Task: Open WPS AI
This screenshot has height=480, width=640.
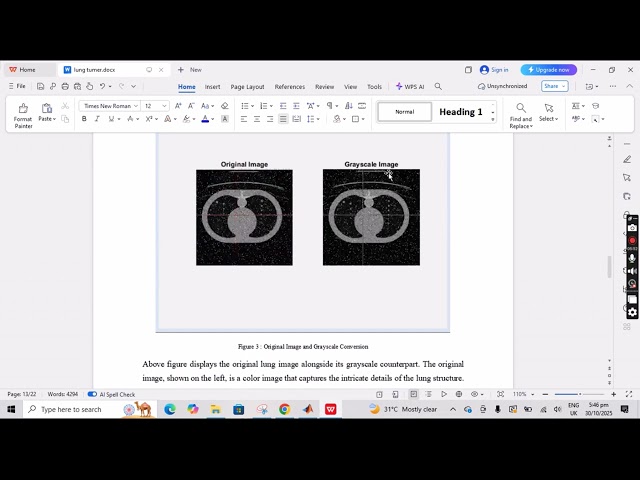Action: pyautogui.click(x=410, y=87)
